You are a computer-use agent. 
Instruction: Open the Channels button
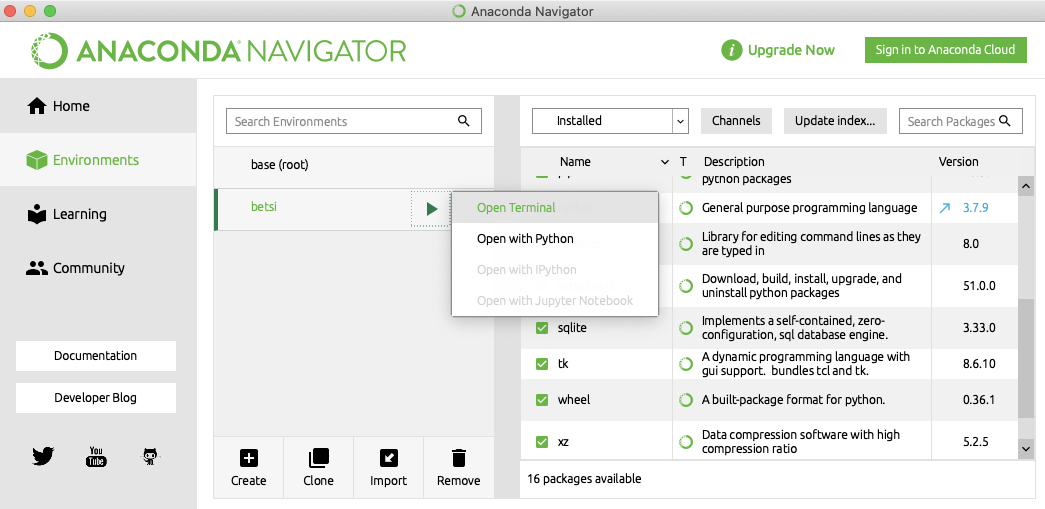coord(736,121)
